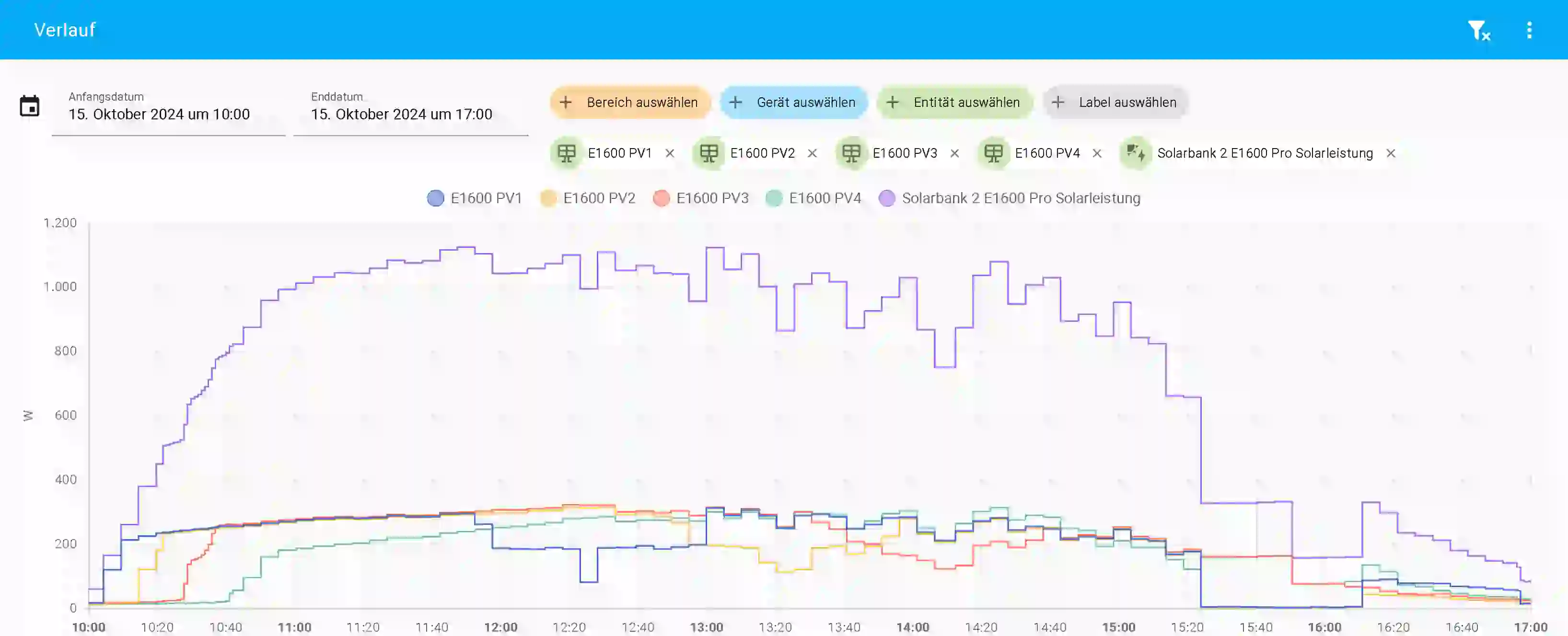The image size is (1568, 636).
Task: Clear all filters with the filter-remove icon
Action: 1478,30
